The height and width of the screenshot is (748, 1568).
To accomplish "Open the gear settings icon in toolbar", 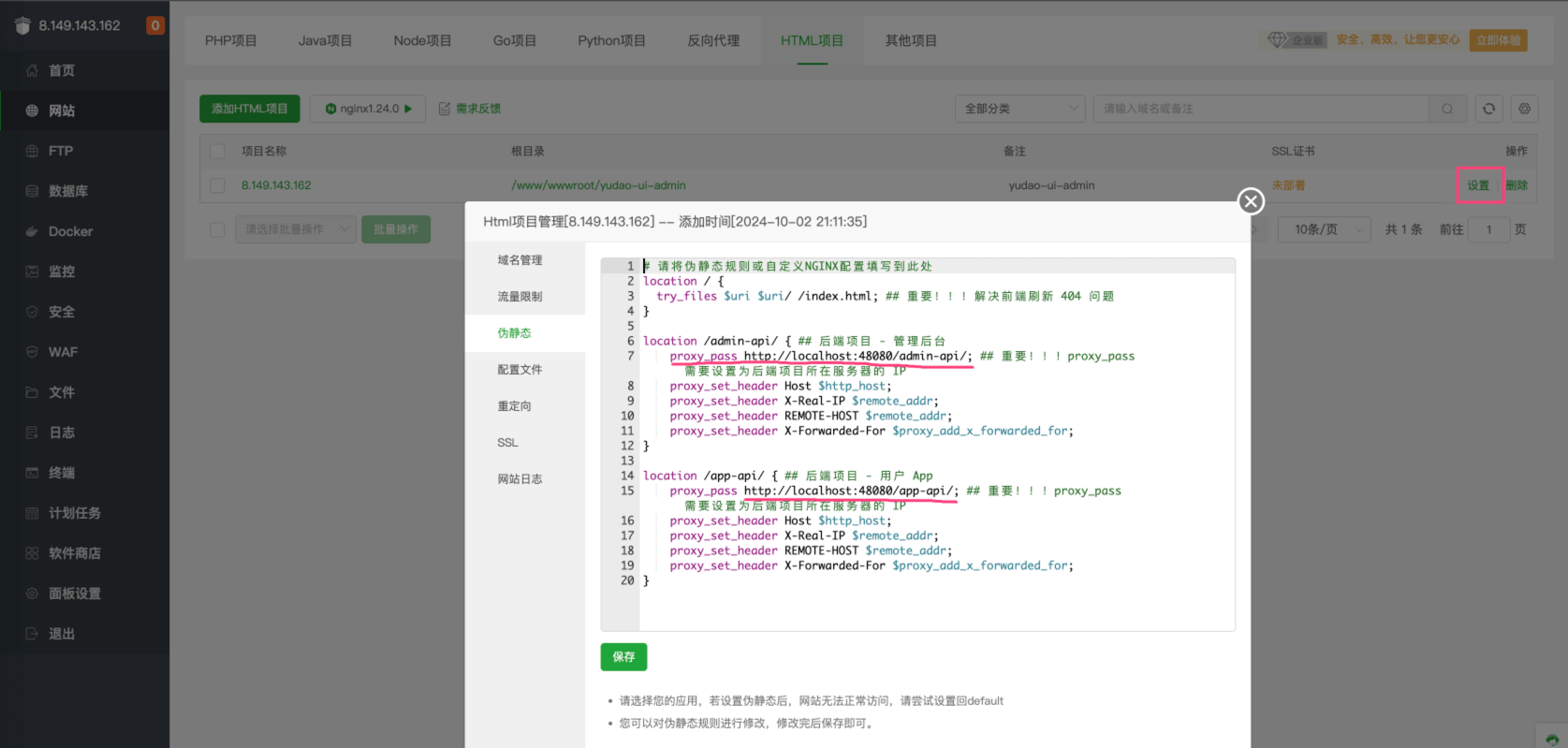I will tap(1524, 109).
